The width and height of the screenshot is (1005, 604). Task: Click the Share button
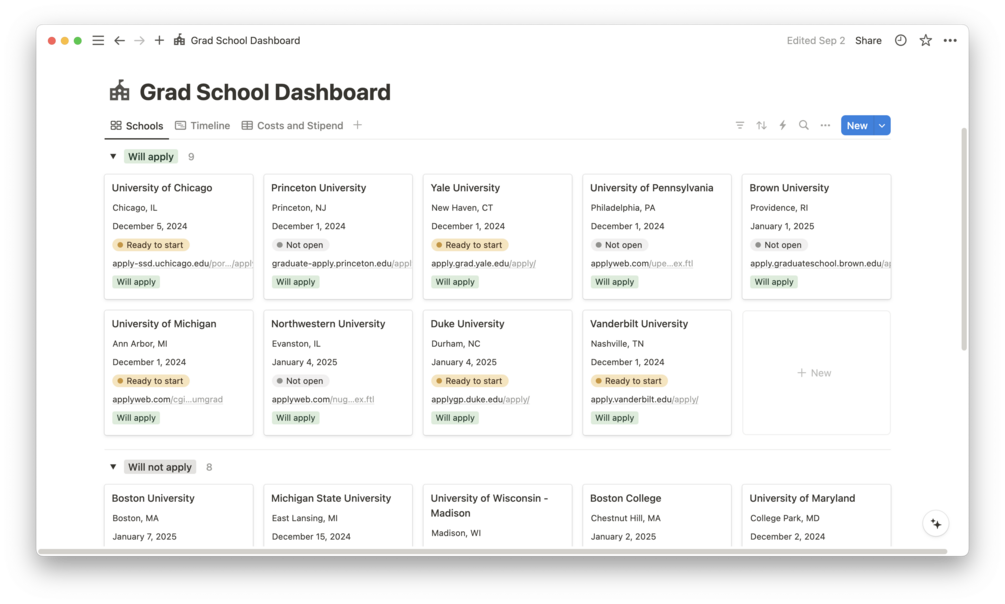click(x=868, y=40)
